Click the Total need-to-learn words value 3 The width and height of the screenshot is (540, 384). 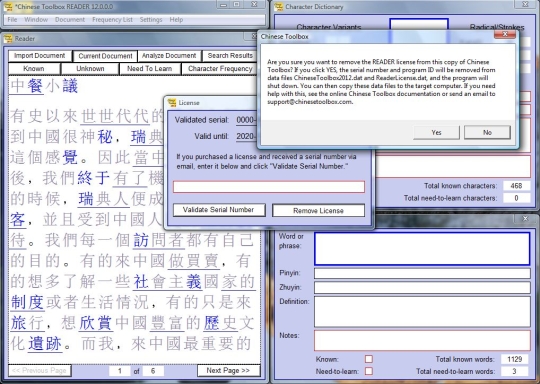click(515, 371)
